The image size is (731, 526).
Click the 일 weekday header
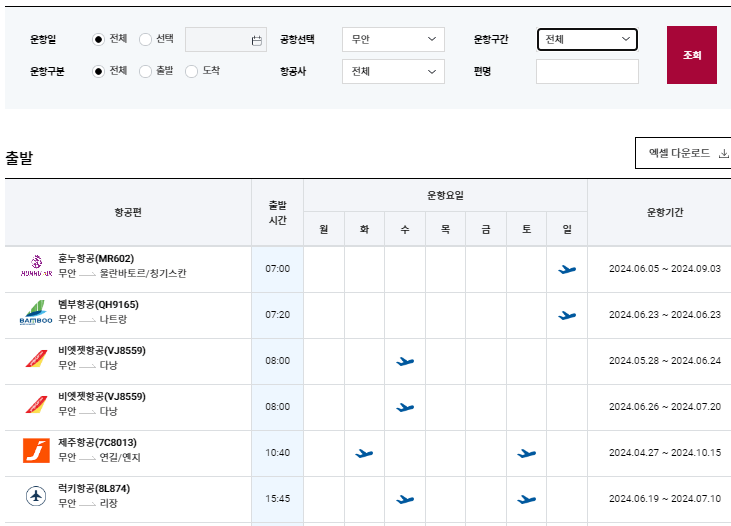[x=567, y=229]
